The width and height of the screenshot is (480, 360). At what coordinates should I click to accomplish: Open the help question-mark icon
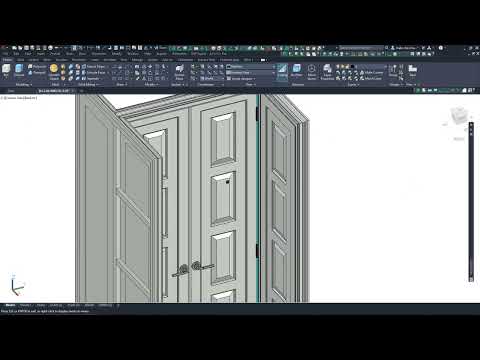[441, 48]
